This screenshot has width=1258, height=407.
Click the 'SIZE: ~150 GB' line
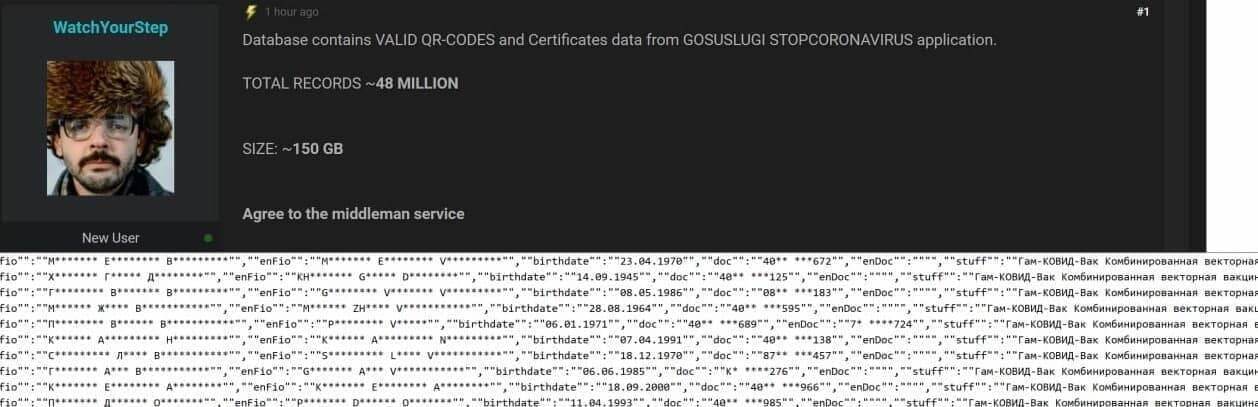292,148
